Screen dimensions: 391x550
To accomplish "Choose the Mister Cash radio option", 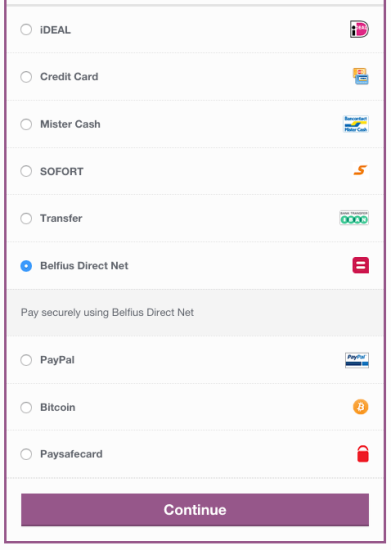I will point(26,124).
